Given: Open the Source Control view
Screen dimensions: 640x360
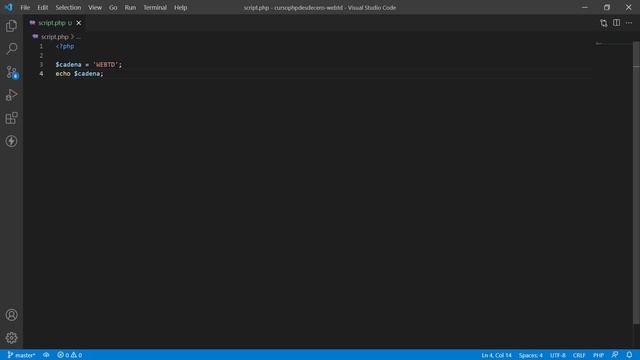Looking at the screenshot, I should coord(11,72).
